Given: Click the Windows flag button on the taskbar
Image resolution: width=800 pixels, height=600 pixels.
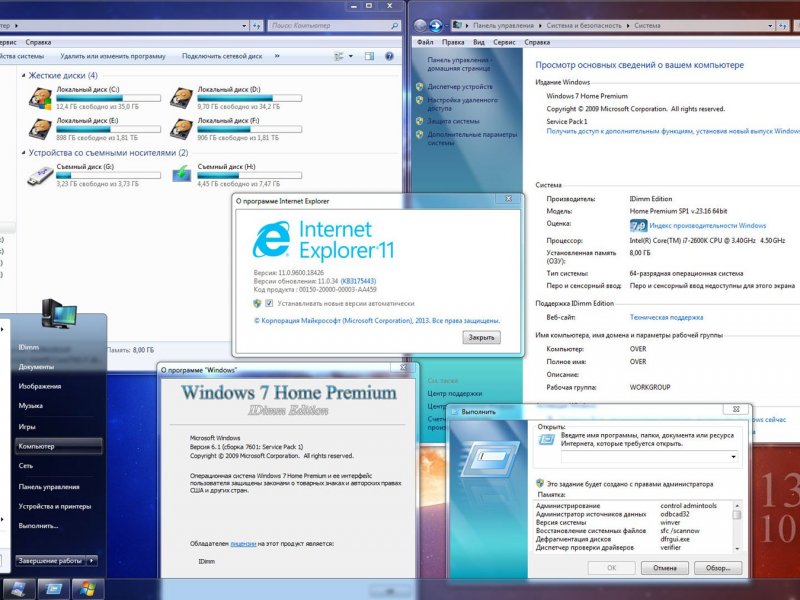Looking at the screenshot, I should coord(87,589).
